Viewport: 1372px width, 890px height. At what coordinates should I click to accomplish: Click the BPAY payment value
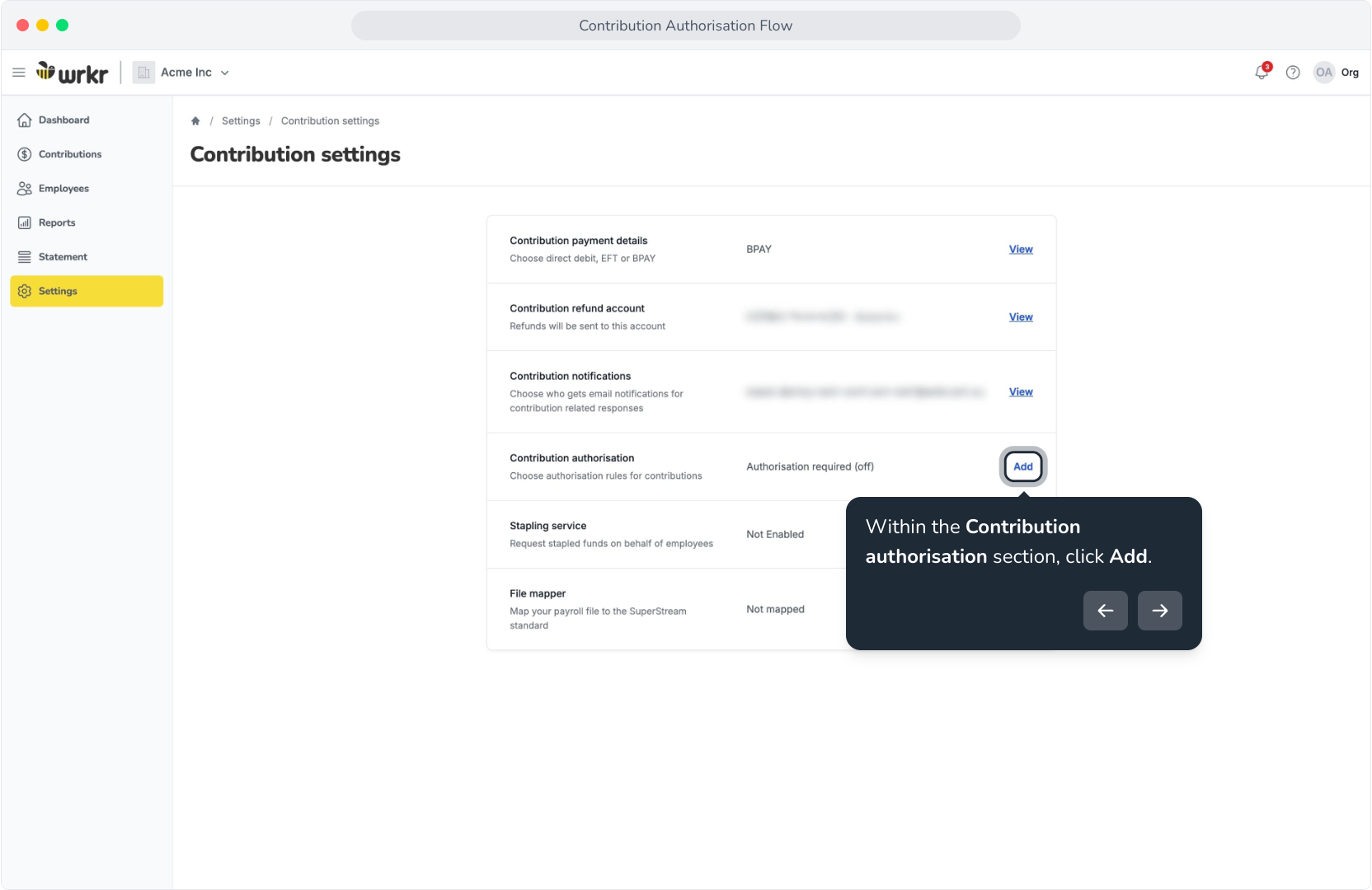(759, 250)
